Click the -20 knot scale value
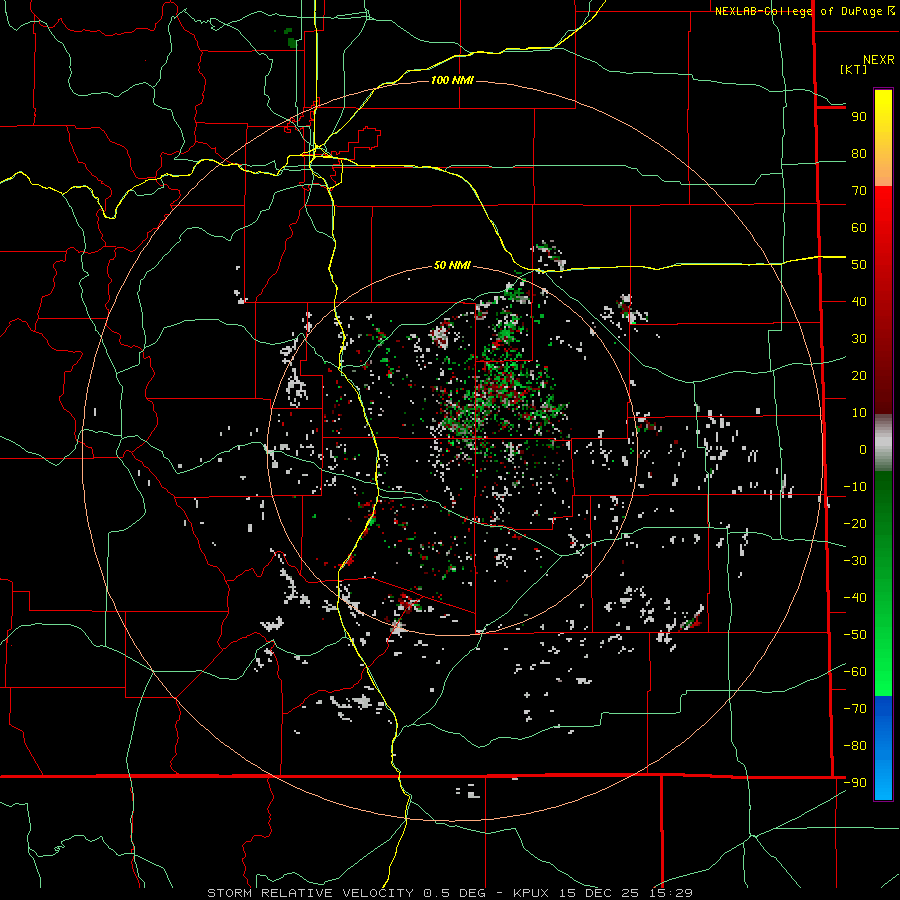Viewport: 900px width, 900px height. click(855, 523)
